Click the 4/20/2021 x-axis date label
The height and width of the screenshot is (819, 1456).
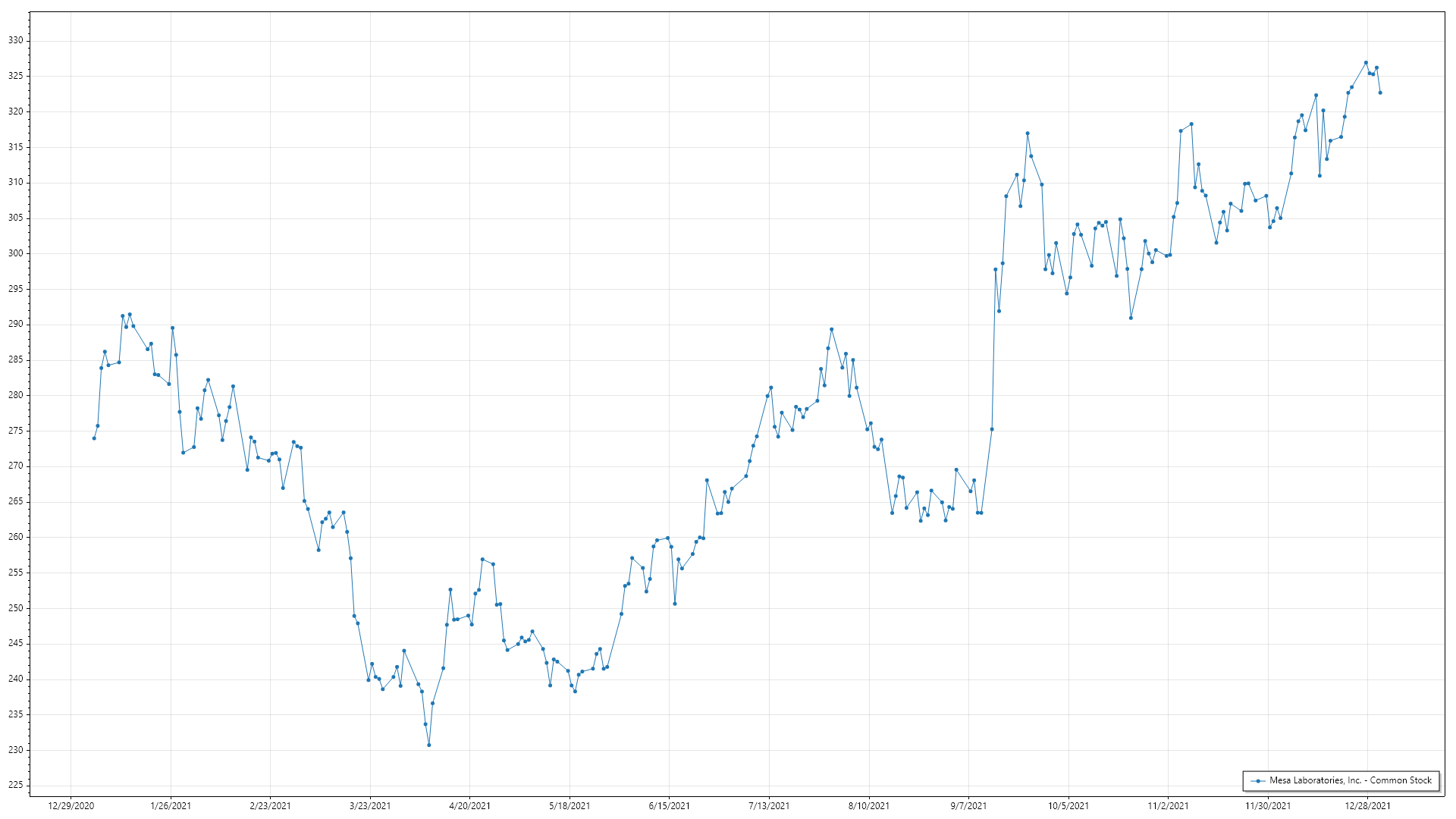(469, 806)
